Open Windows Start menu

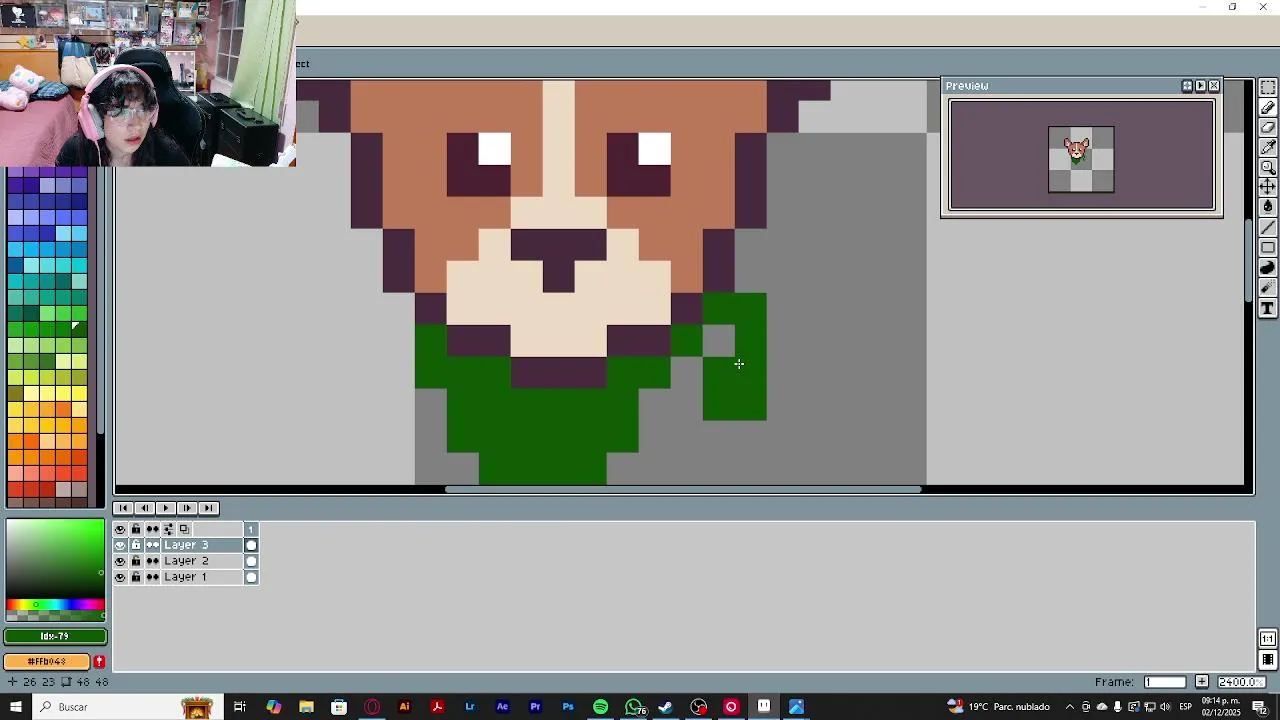click(x=16, y=707)
